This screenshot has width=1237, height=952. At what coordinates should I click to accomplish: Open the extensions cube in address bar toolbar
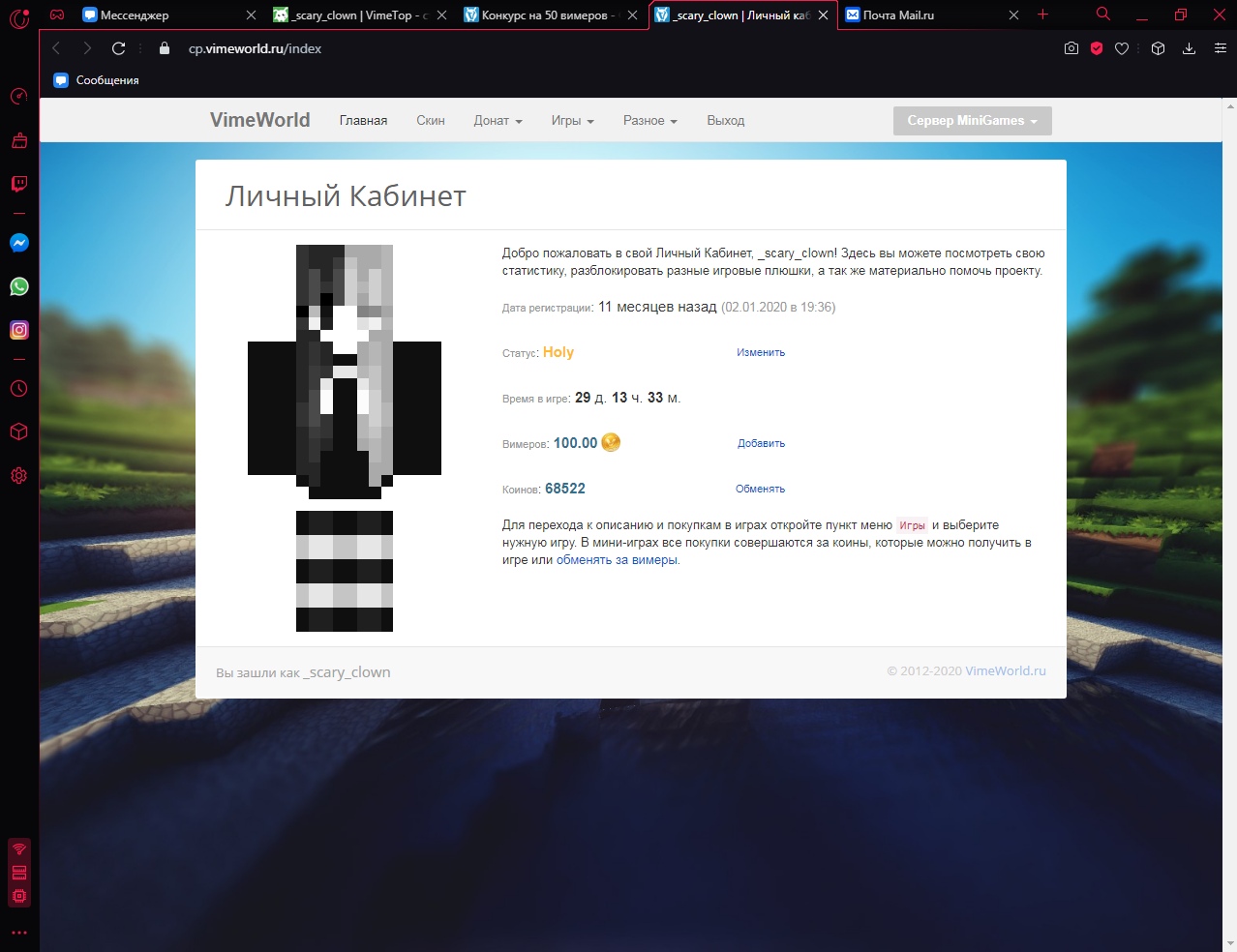point(1158,48)
